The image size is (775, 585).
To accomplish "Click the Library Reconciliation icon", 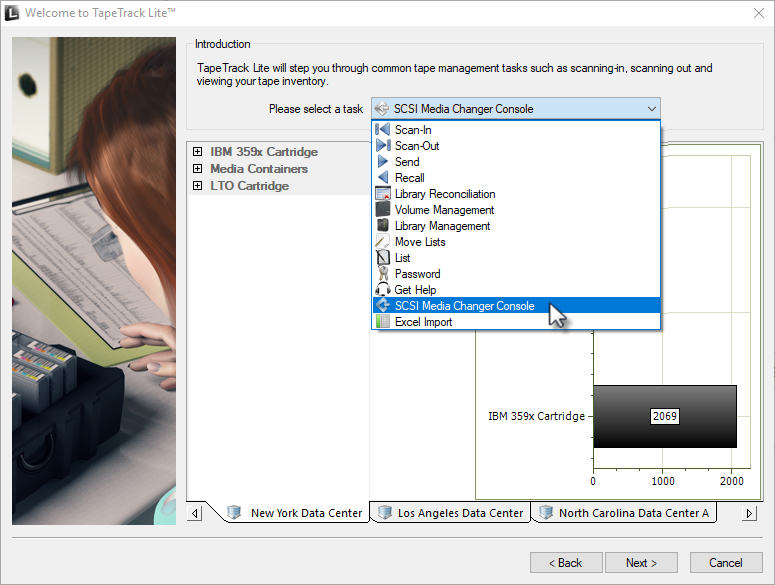I will tap(383, 194).
